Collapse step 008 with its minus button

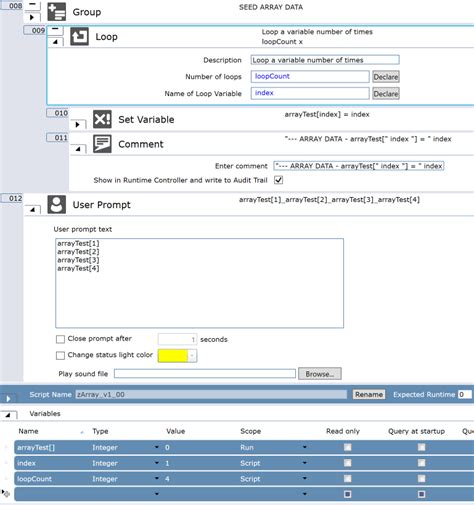tap(32, 5)
